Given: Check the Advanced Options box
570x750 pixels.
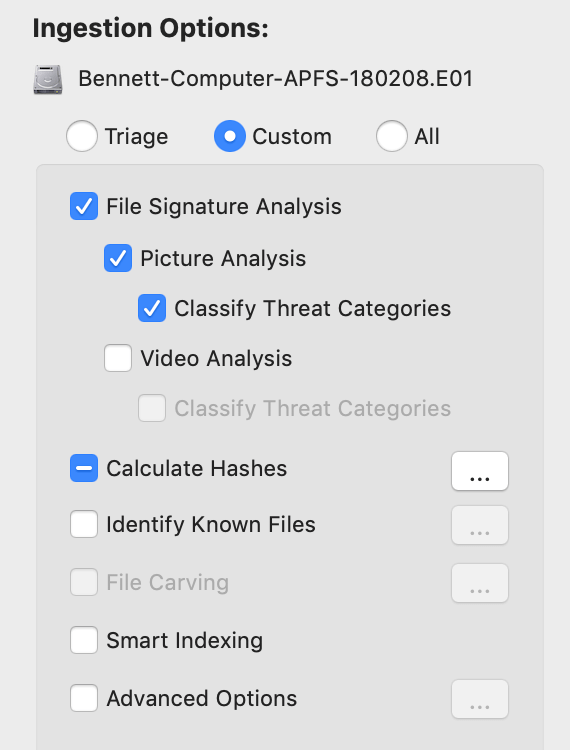Looking at the screenshot, I should tap(84, 698).
